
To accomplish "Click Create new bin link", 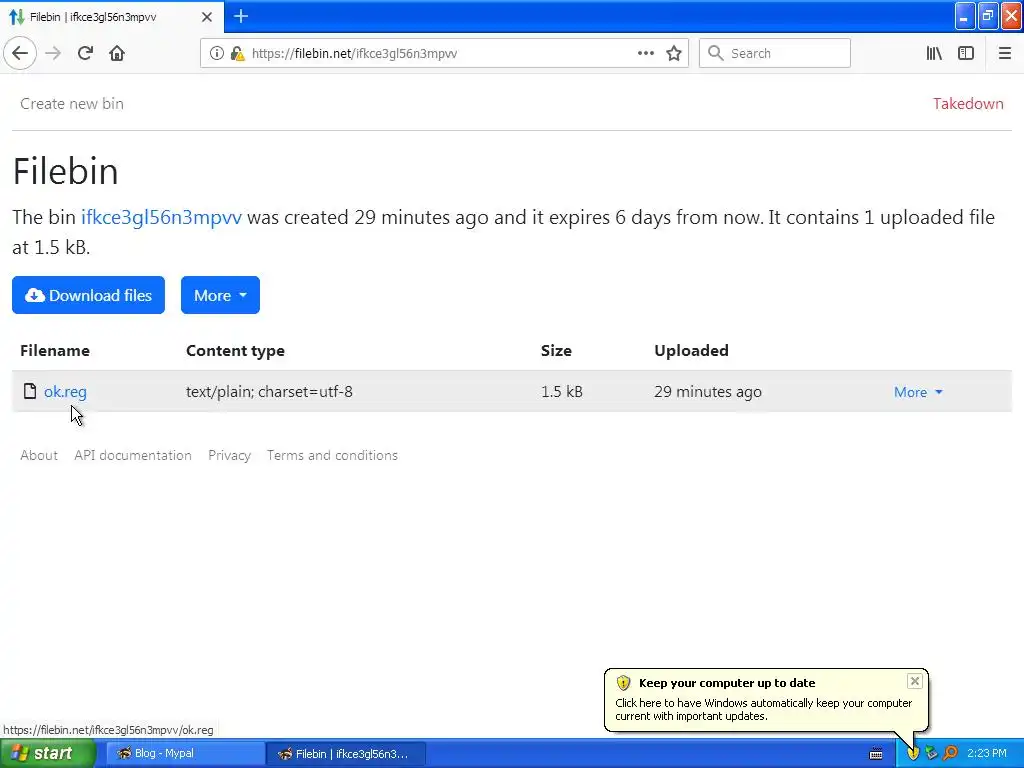I will tap(72, 104).
